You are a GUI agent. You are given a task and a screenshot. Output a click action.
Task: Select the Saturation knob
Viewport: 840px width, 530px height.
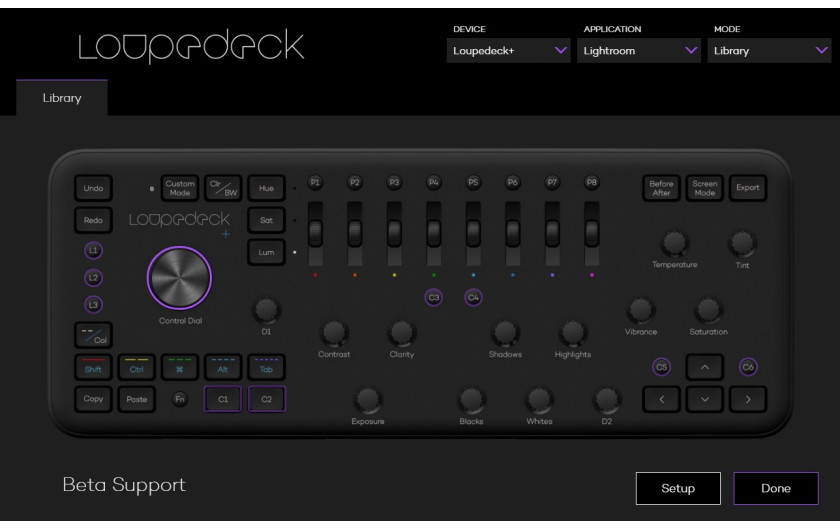pyautogui.click(x=708, y=310)
